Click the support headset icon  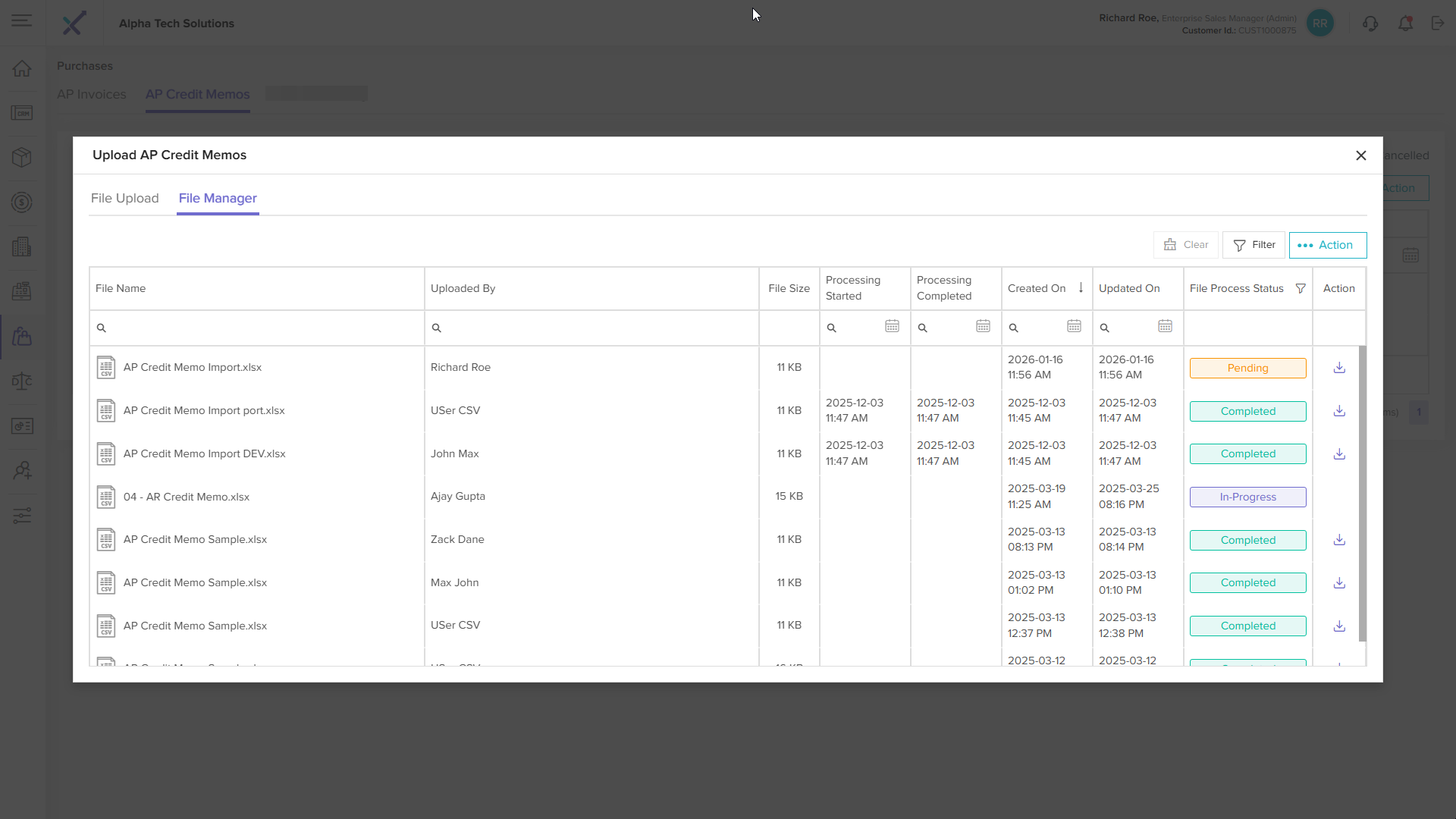pos(1370,24)
